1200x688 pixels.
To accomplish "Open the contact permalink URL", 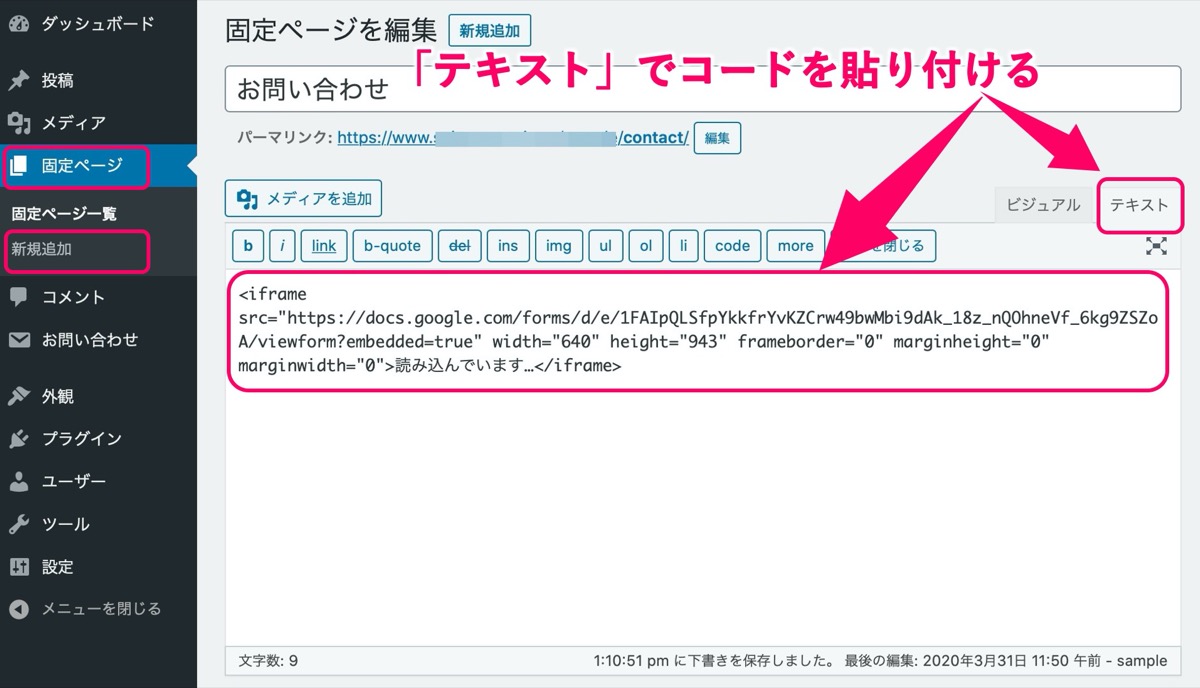I will pos(513,138).
